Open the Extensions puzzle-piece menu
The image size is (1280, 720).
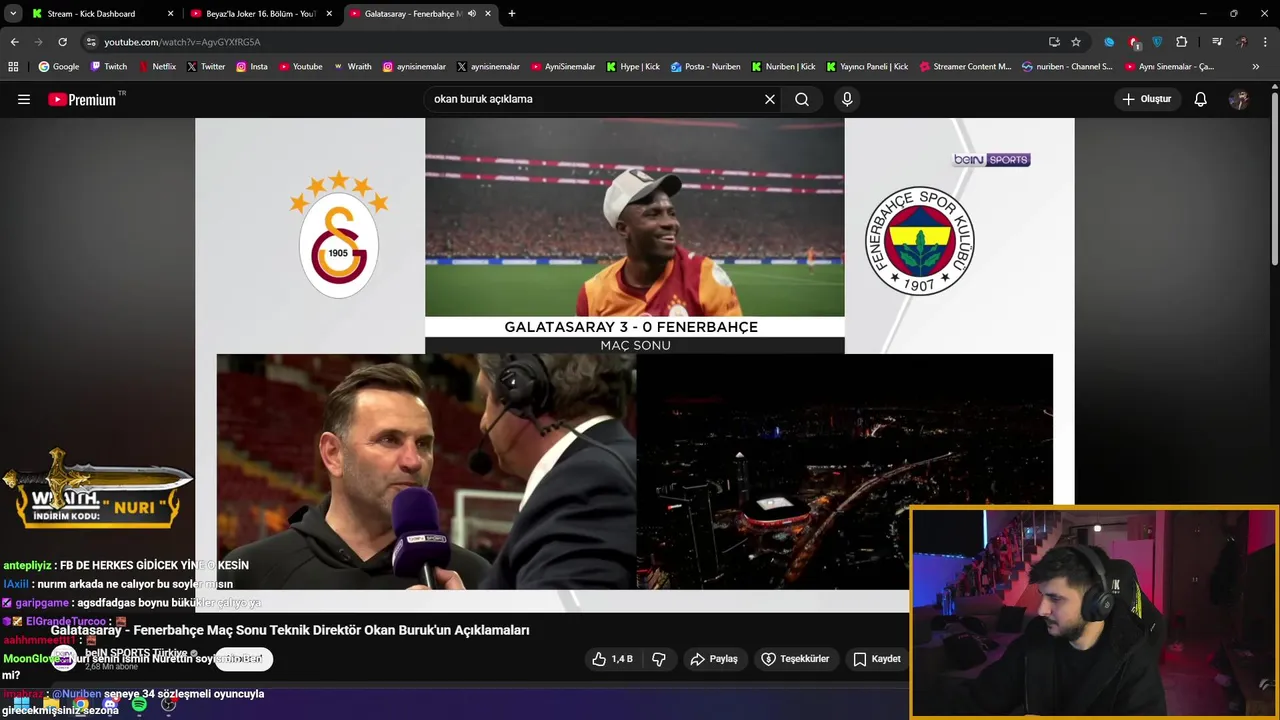1182,42
